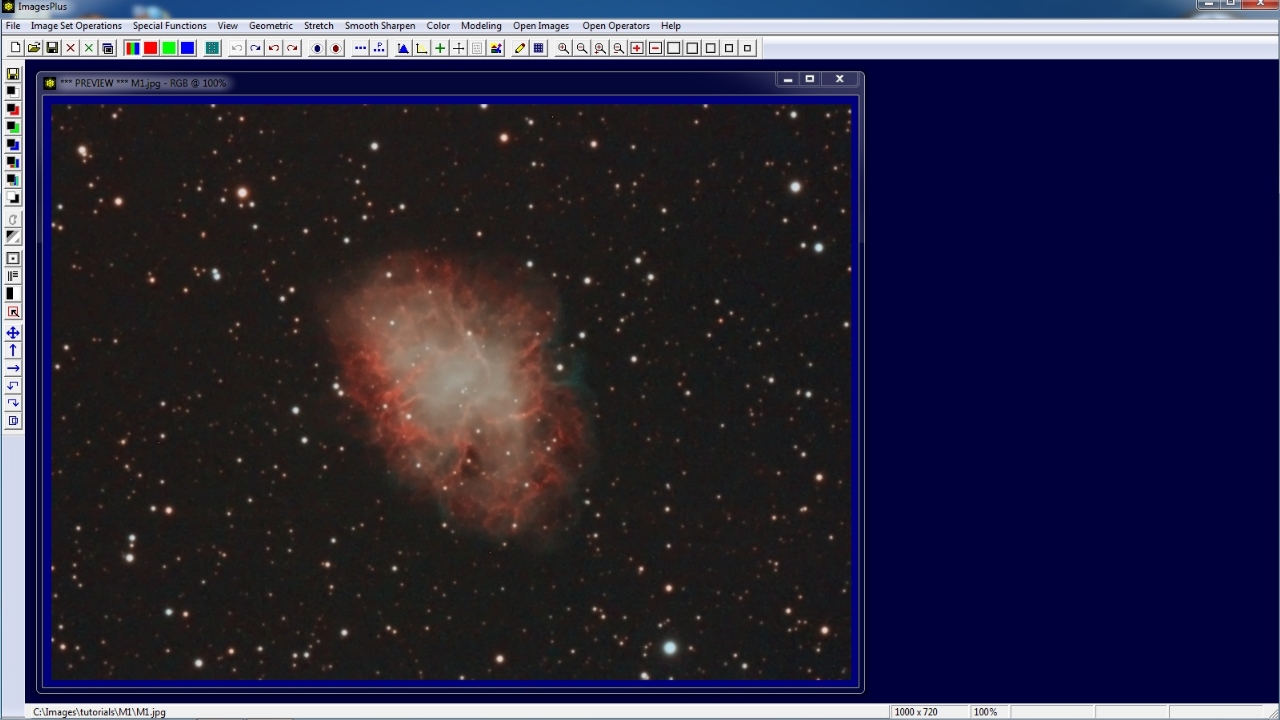The height and width of the screenshot is (720, 1280).
Task: Click the red box with arrow sidebar icon
Action: (x=13, y=312)
